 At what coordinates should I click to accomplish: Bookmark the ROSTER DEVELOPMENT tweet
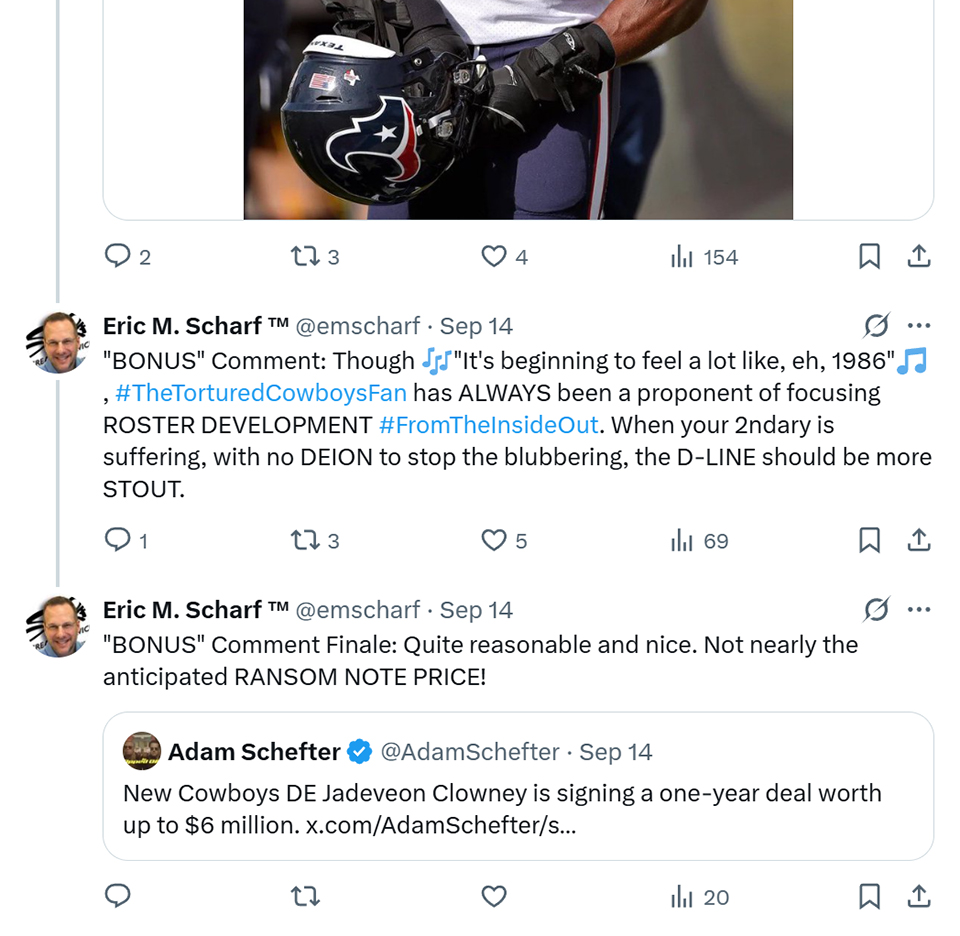[x=870, y=541]
